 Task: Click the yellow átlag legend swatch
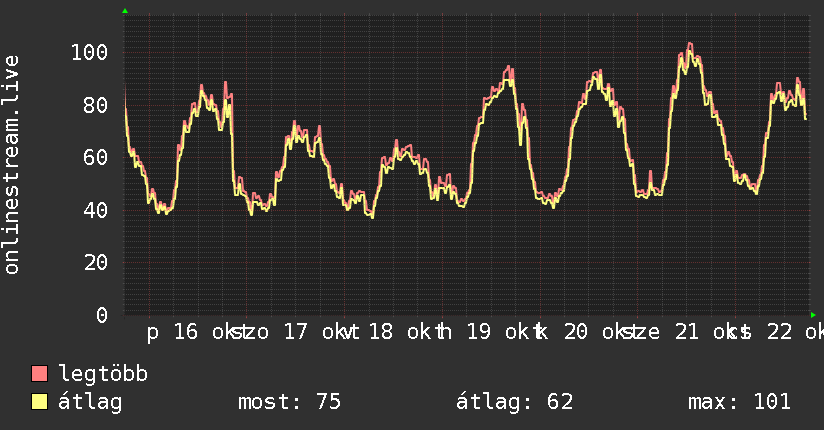click(39, 402)
